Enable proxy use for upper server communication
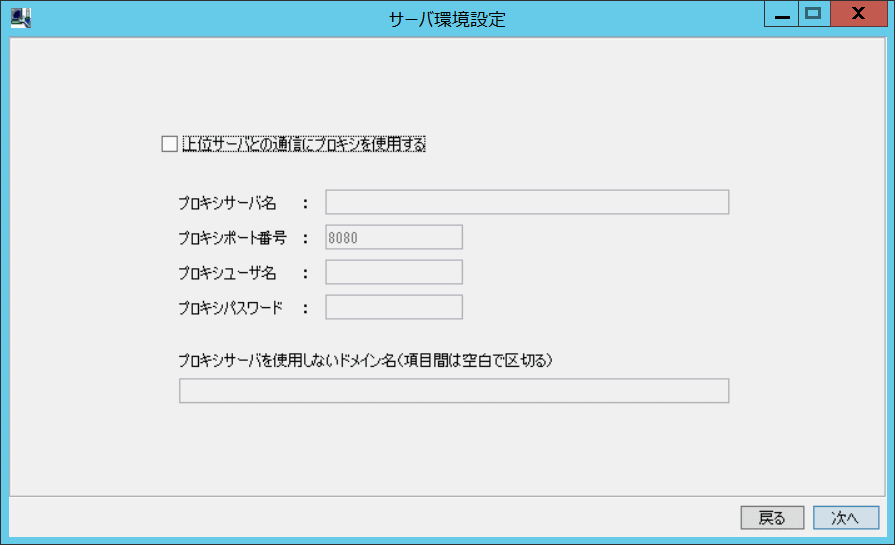Screen dimensions: 895x545 point(170,144)
